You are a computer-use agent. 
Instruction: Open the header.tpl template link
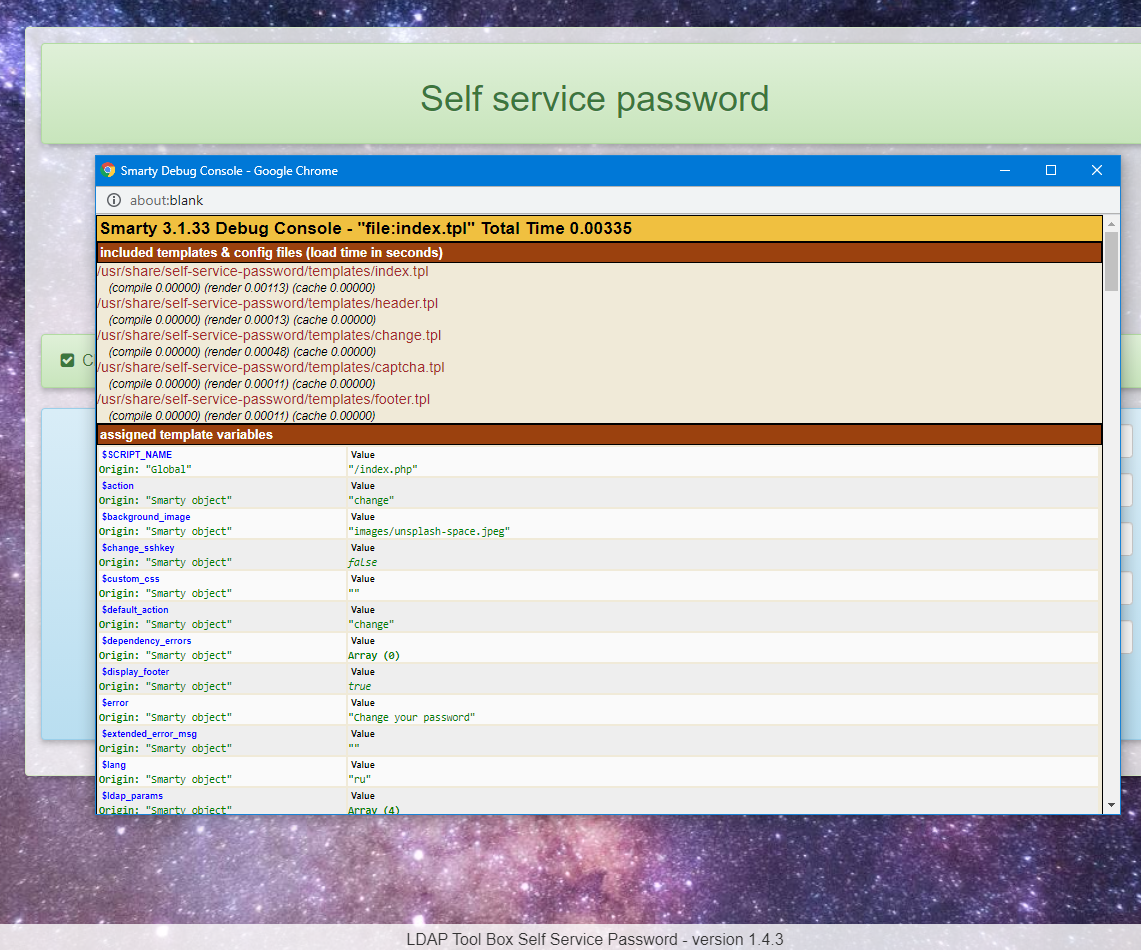point(266,303)
